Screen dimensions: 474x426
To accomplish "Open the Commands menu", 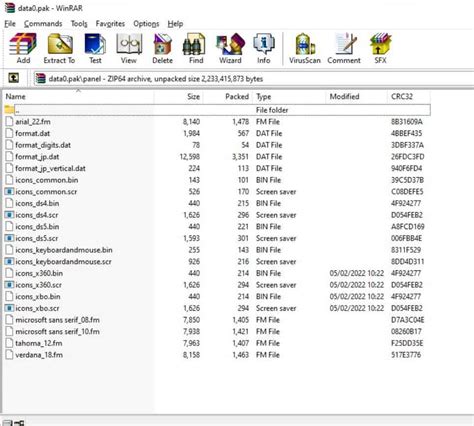I will tap(43, 24).
